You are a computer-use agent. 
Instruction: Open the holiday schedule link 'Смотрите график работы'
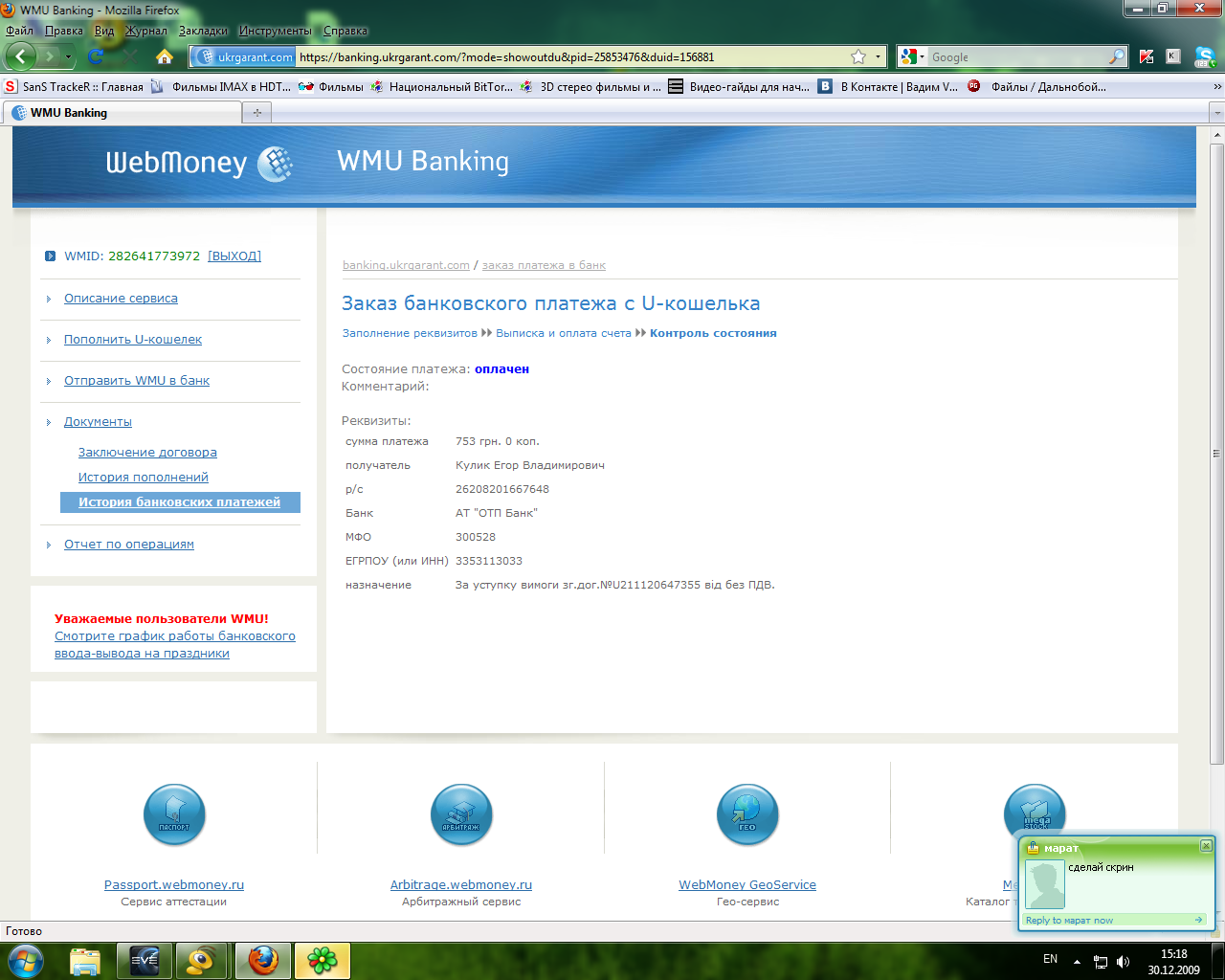point(175,645)
